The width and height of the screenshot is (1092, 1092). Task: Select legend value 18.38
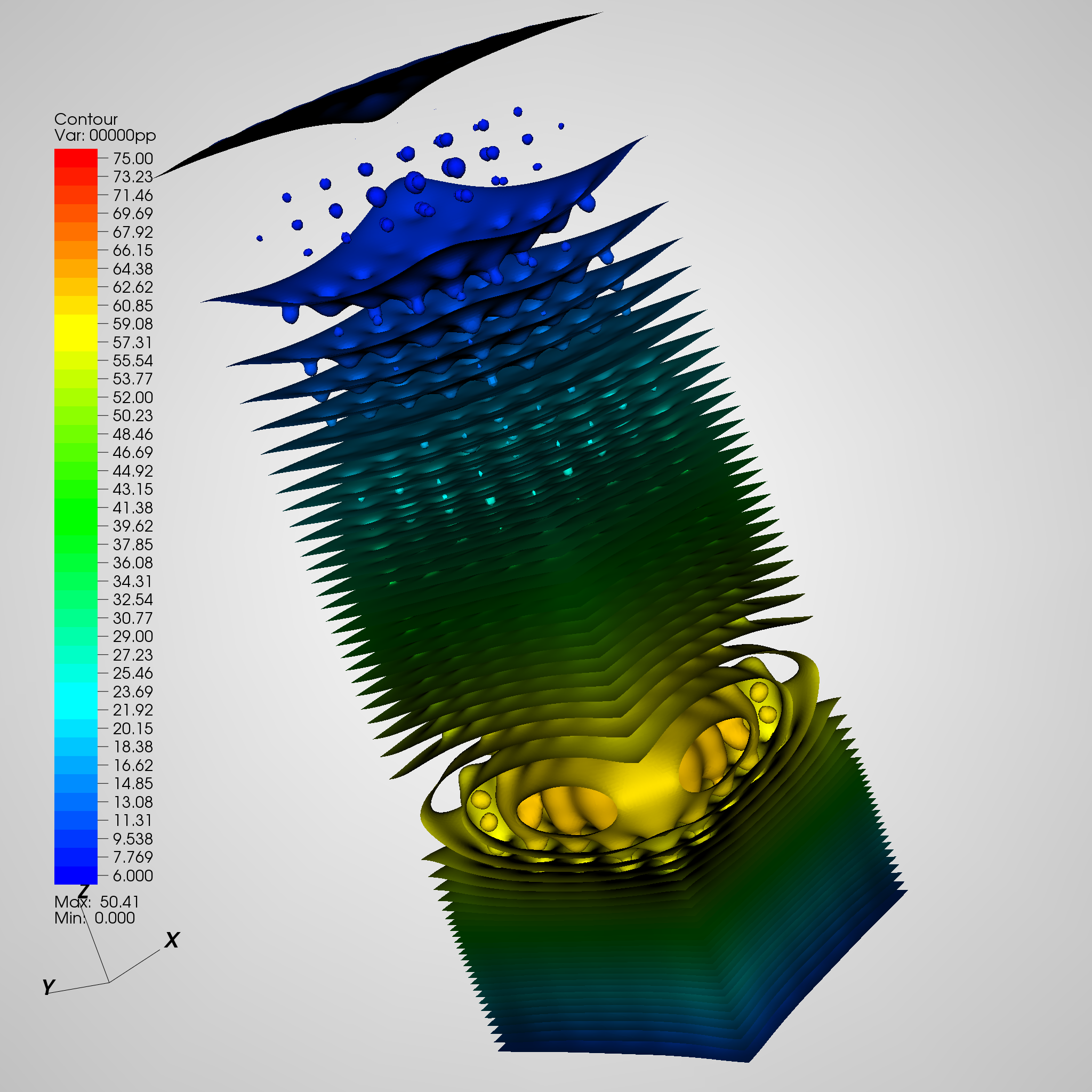pos(133,746)
